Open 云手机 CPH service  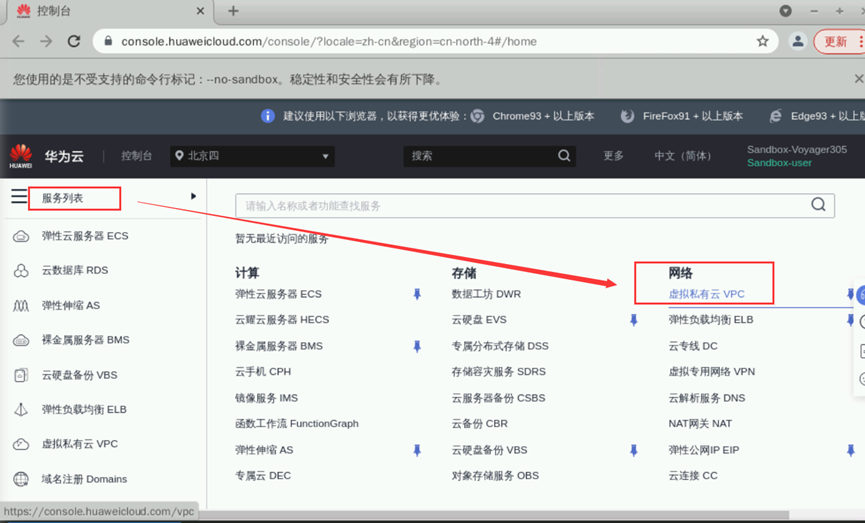click(x=263, y=372)
